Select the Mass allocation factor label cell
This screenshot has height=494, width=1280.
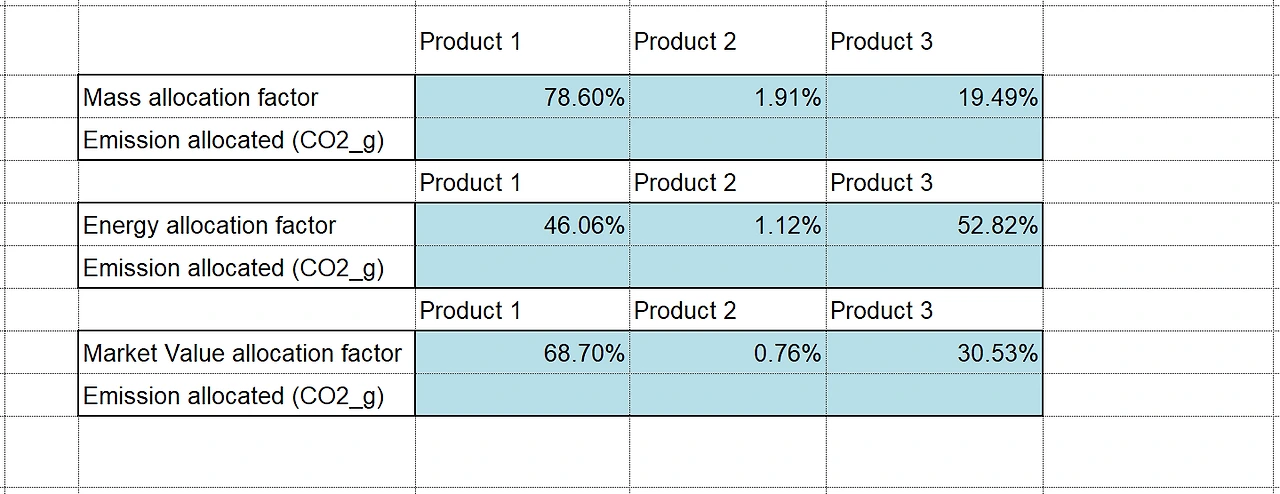(246, 97)
